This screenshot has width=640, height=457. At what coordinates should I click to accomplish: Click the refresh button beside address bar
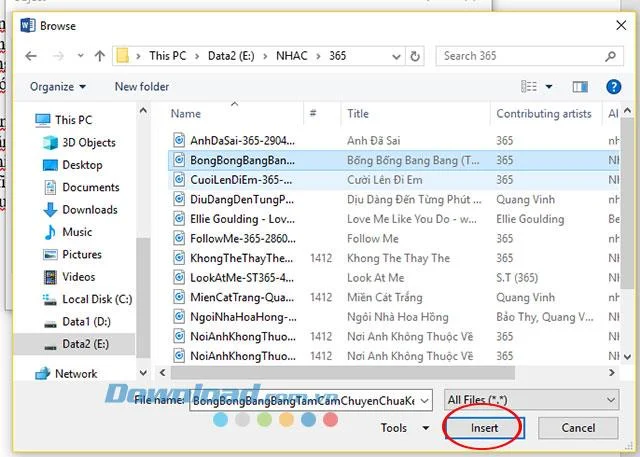click(x=418, y=56)
